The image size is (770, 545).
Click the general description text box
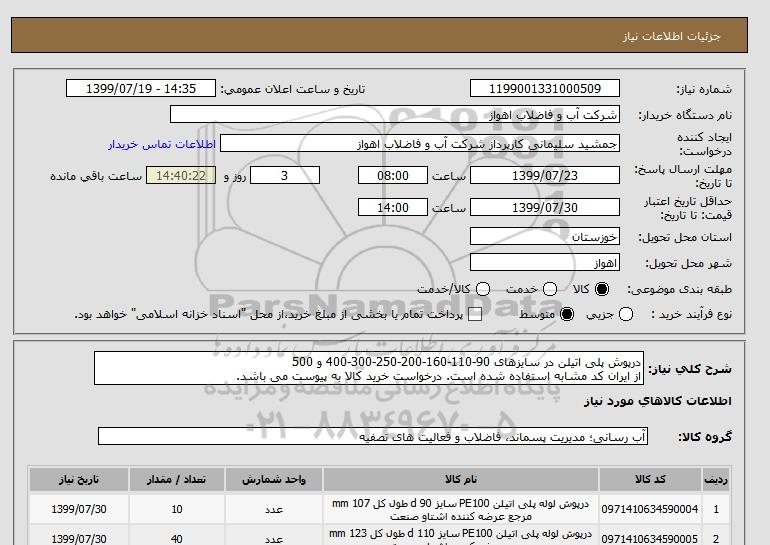click(x=369, y=368)
